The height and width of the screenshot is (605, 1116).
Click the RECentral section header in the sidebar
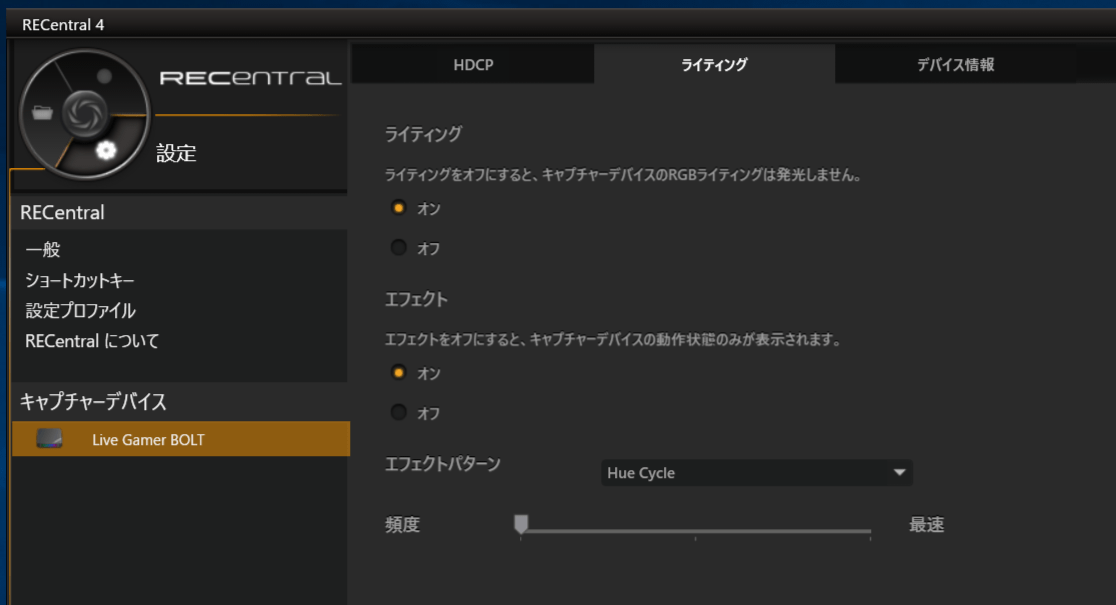click(x=179, y=212)
